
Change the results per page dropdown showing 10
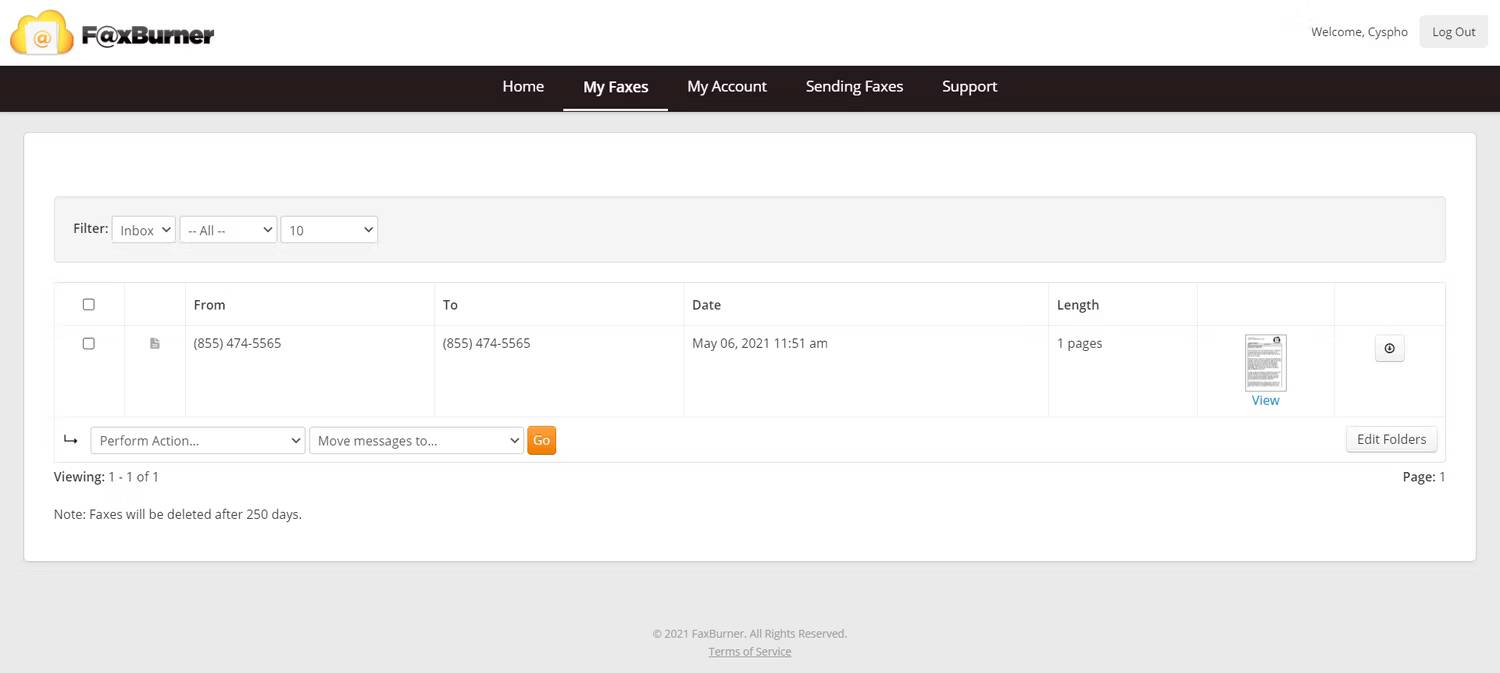(329, 230)
